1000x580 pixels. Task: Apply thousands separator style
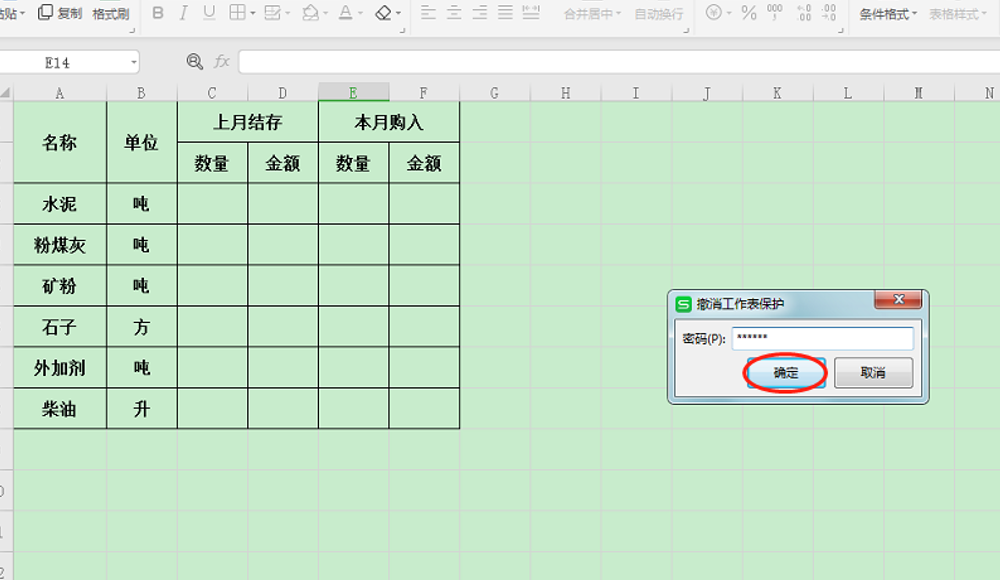(775, 13)
